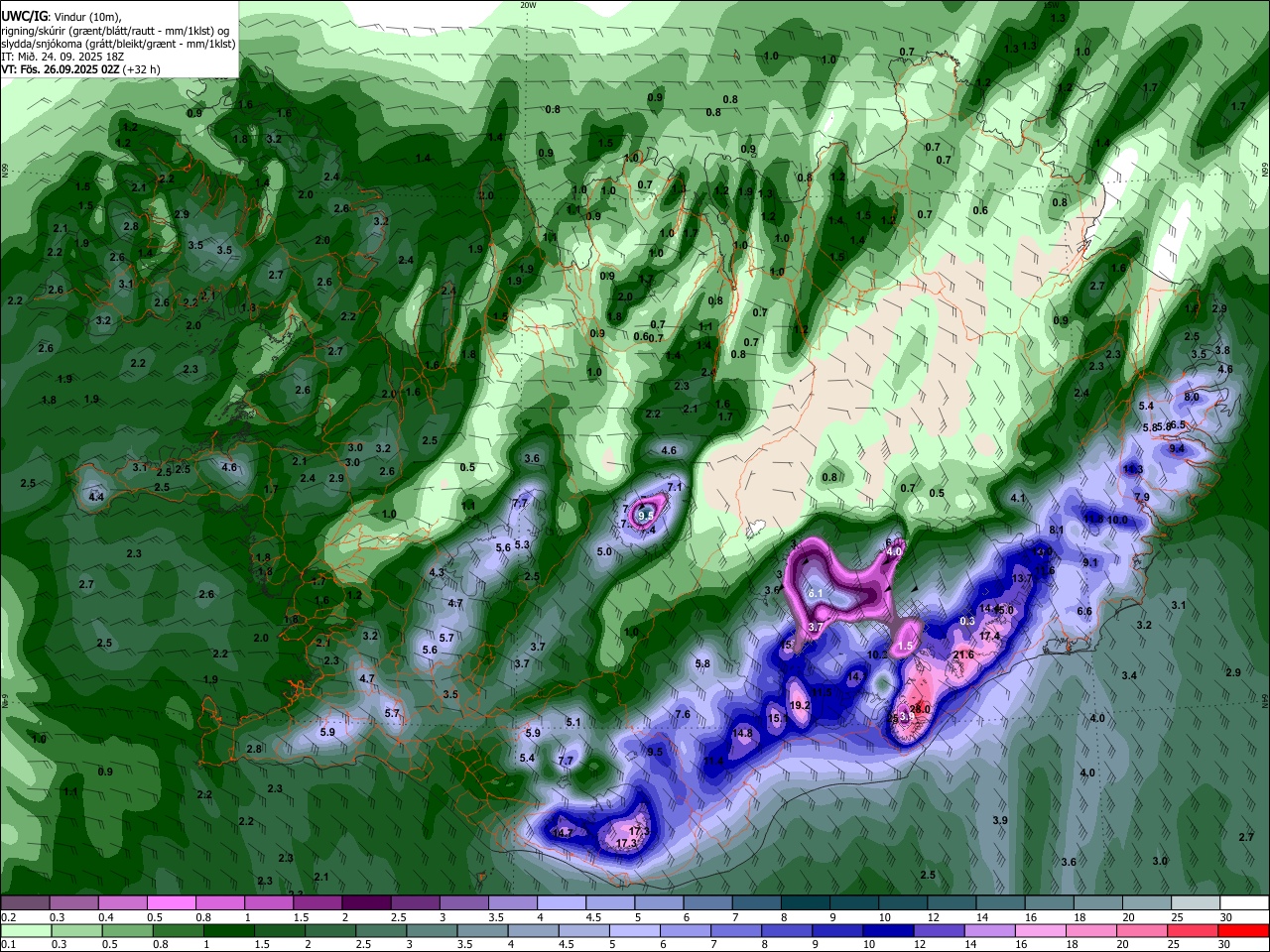Click the 4.1 precipitation value
Image resolution: width=1270 pixels, height=952 pixels.
click(x=1018, y=498)
